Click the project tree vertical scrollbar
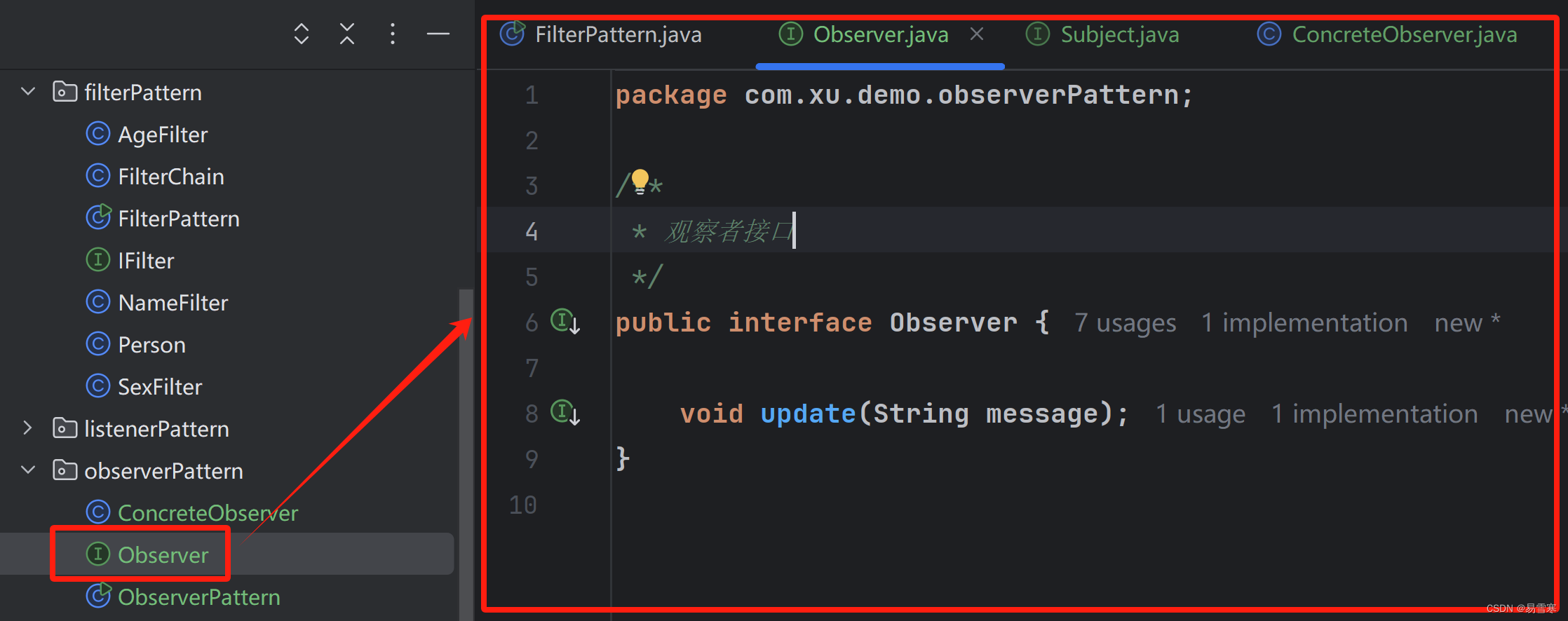 [466, 454]
